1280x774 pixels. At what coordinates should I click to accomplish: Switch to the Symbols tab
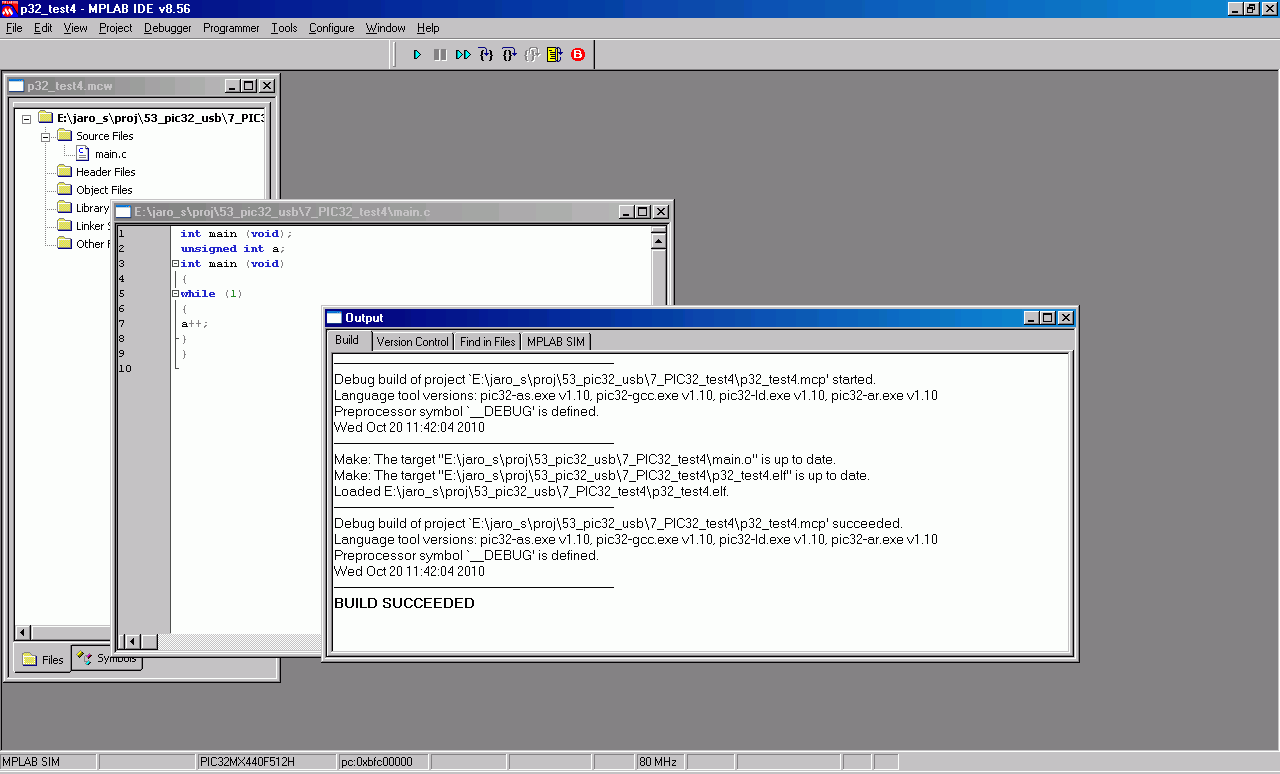click(x=107, y=659)
